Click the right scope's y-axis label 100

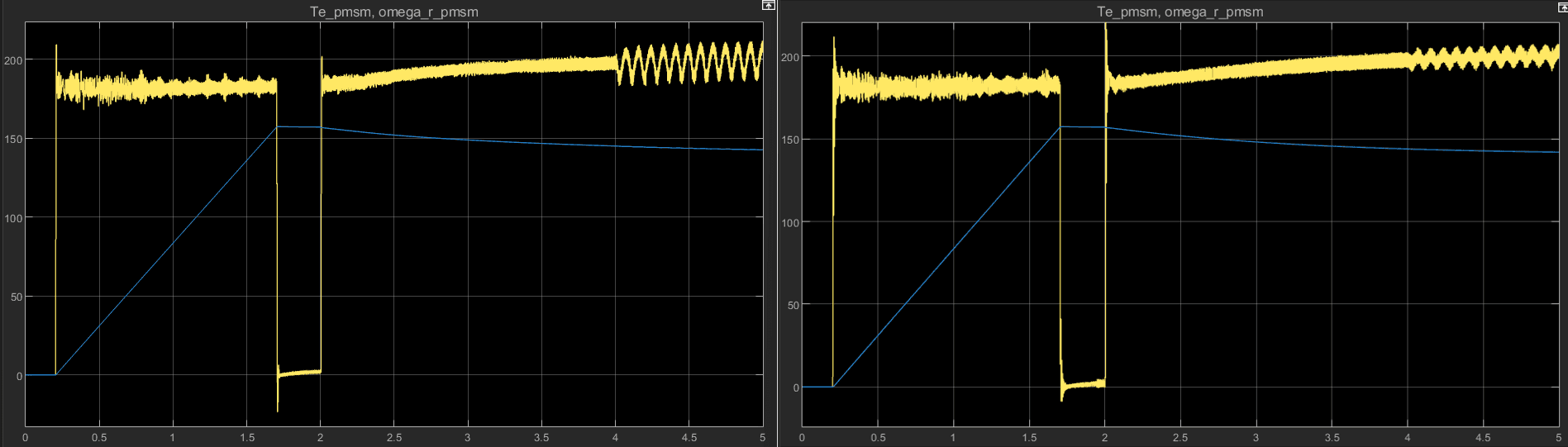coord(790,222)
